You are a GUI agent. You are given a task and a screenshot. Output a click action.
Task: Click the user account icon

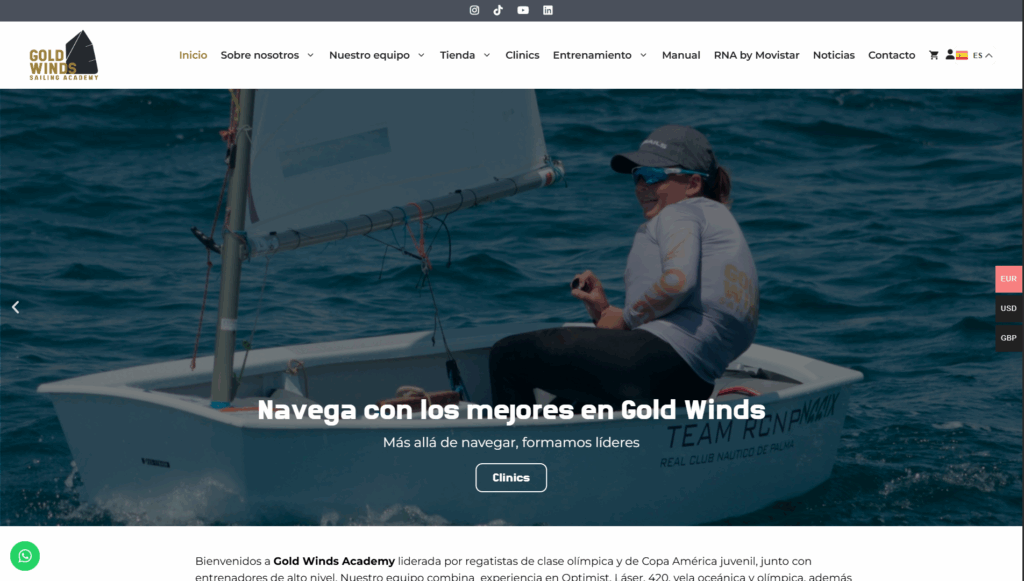point(949,55)
